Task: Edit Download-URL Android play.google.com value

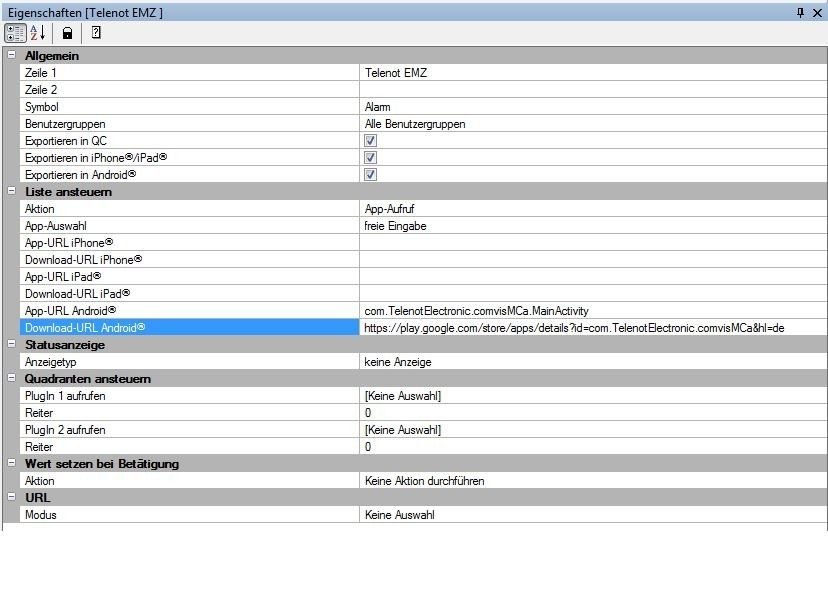Action: coord(593,327)
